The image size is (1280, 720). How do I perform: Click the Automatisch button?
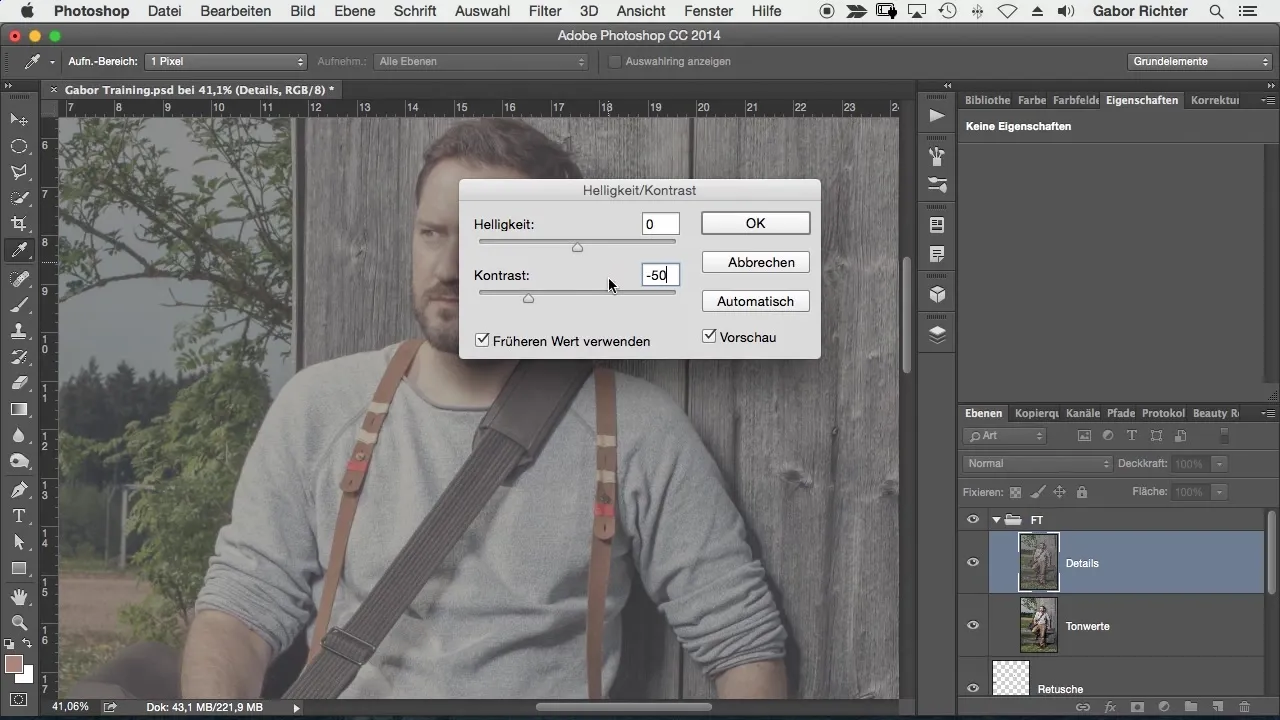[755, 301]
